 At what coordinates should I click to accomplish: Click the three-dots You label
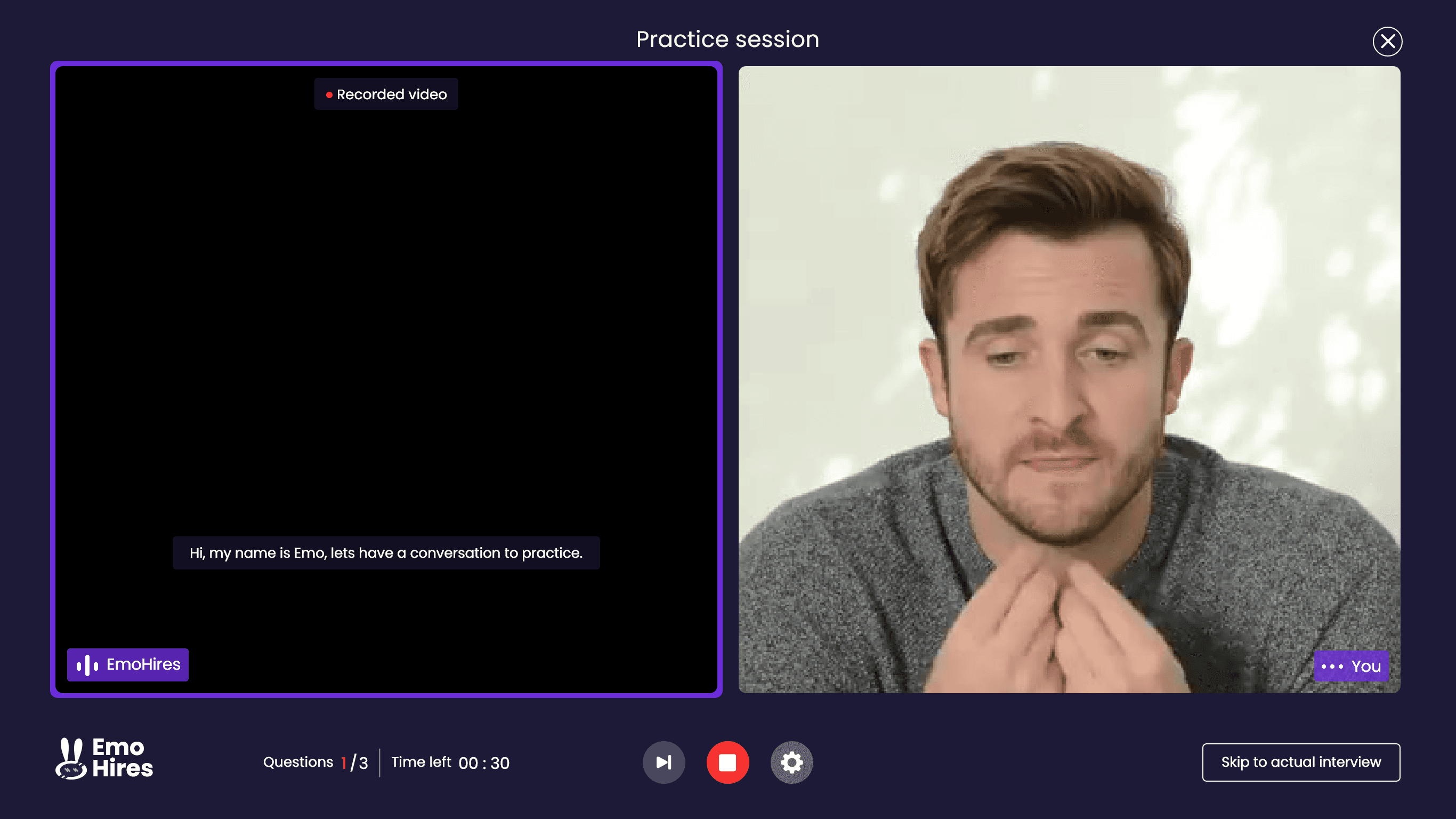pyautogui.click(x=1352, y=667)
